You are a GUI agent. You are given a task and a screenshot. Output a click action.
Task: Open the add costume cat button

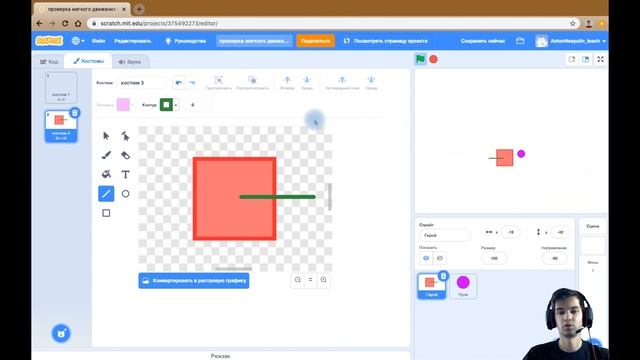click(x=61, y=333)
